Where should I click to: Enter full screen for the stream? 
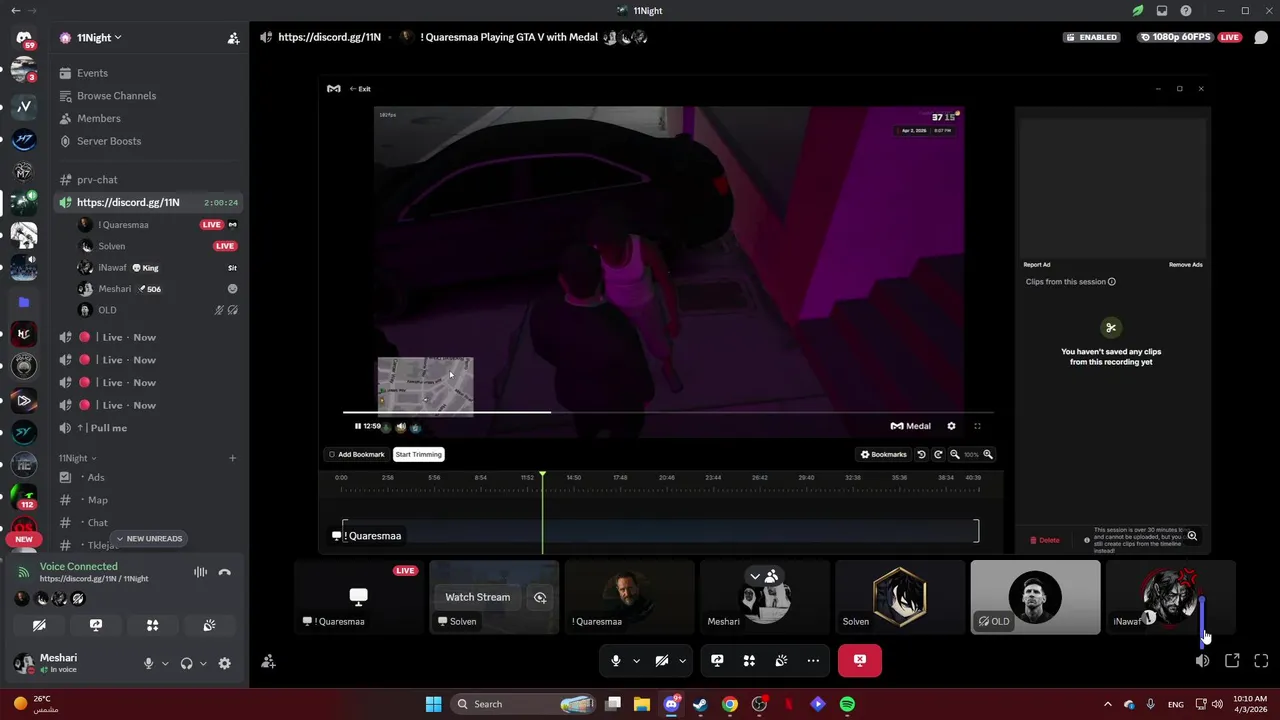coord(1261,660)
